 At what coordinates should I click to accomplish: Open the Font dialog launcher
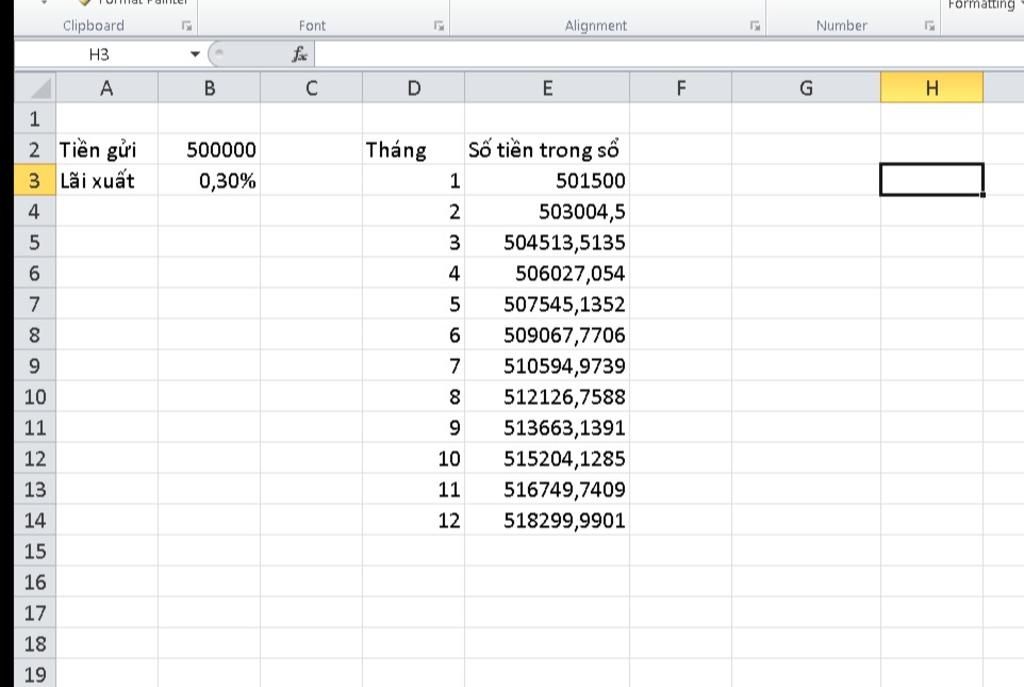(x=439, y=26)
